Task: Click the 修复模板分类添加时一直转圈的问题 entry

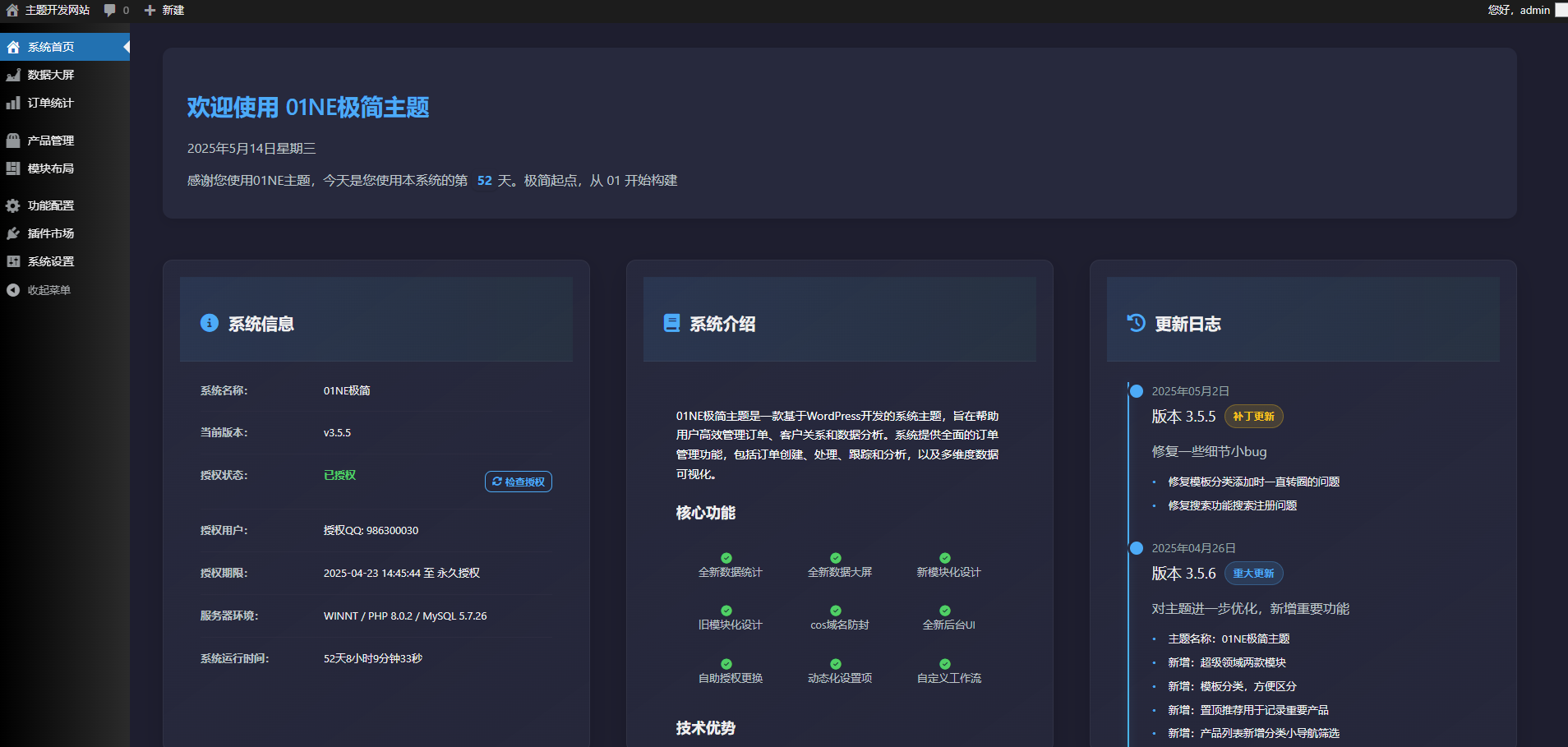Action: pyautogui.click(x=1254, y=482)
